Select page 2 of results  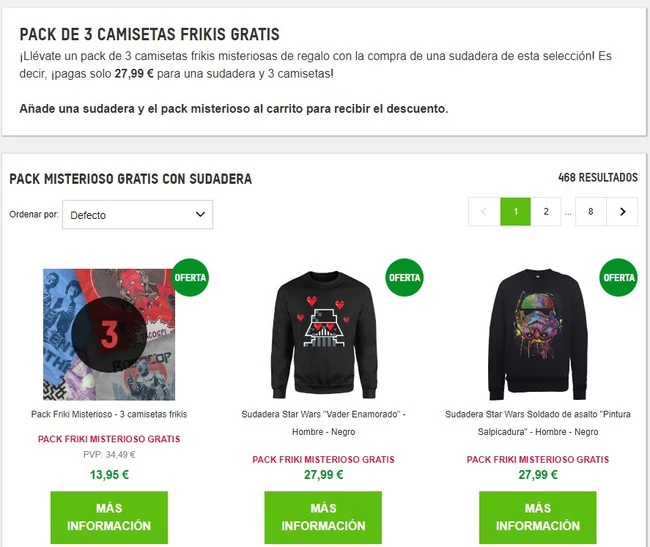point(546,212)
